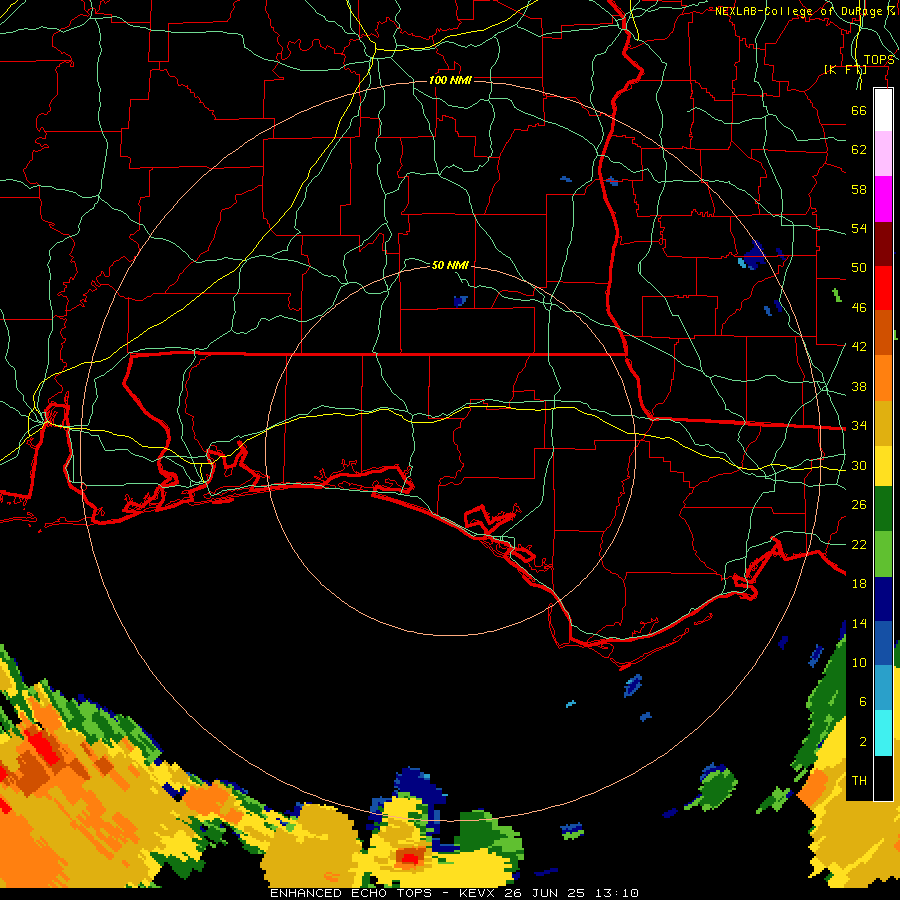Click the legend value 54
Image resolution: width=900 pixels, height=900 pixels.
[x=859, y=228]
